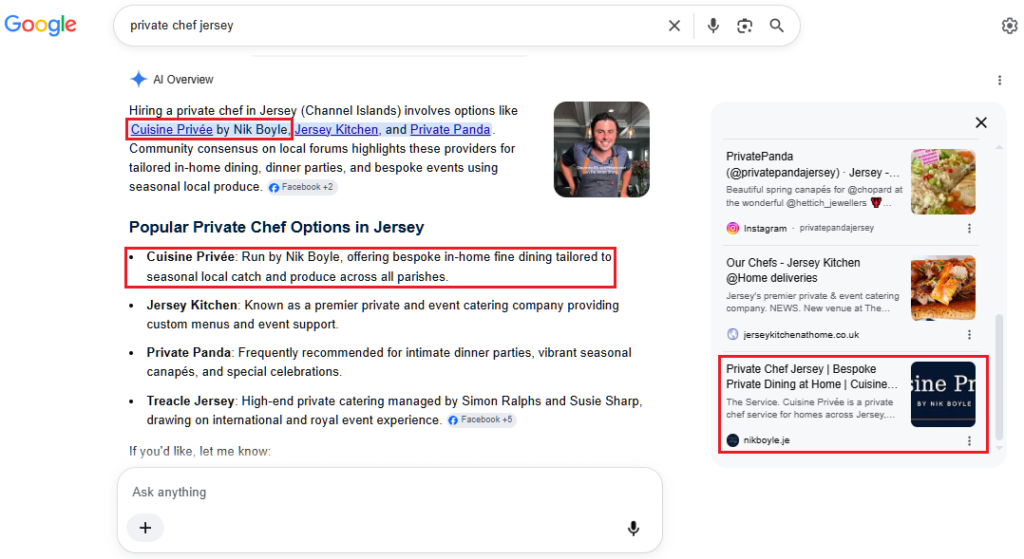1024x559 pixels.
Task: Click the AI Overview label
Action: tap(183, 80)
